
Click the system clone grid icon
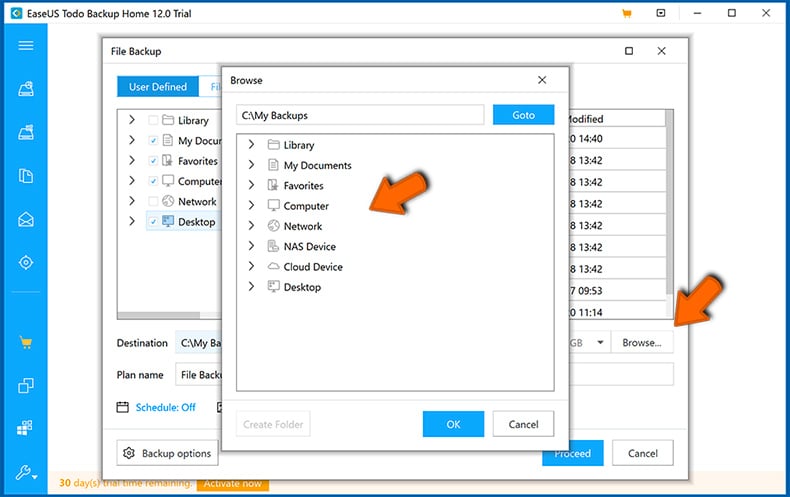(x=25, y=427)
